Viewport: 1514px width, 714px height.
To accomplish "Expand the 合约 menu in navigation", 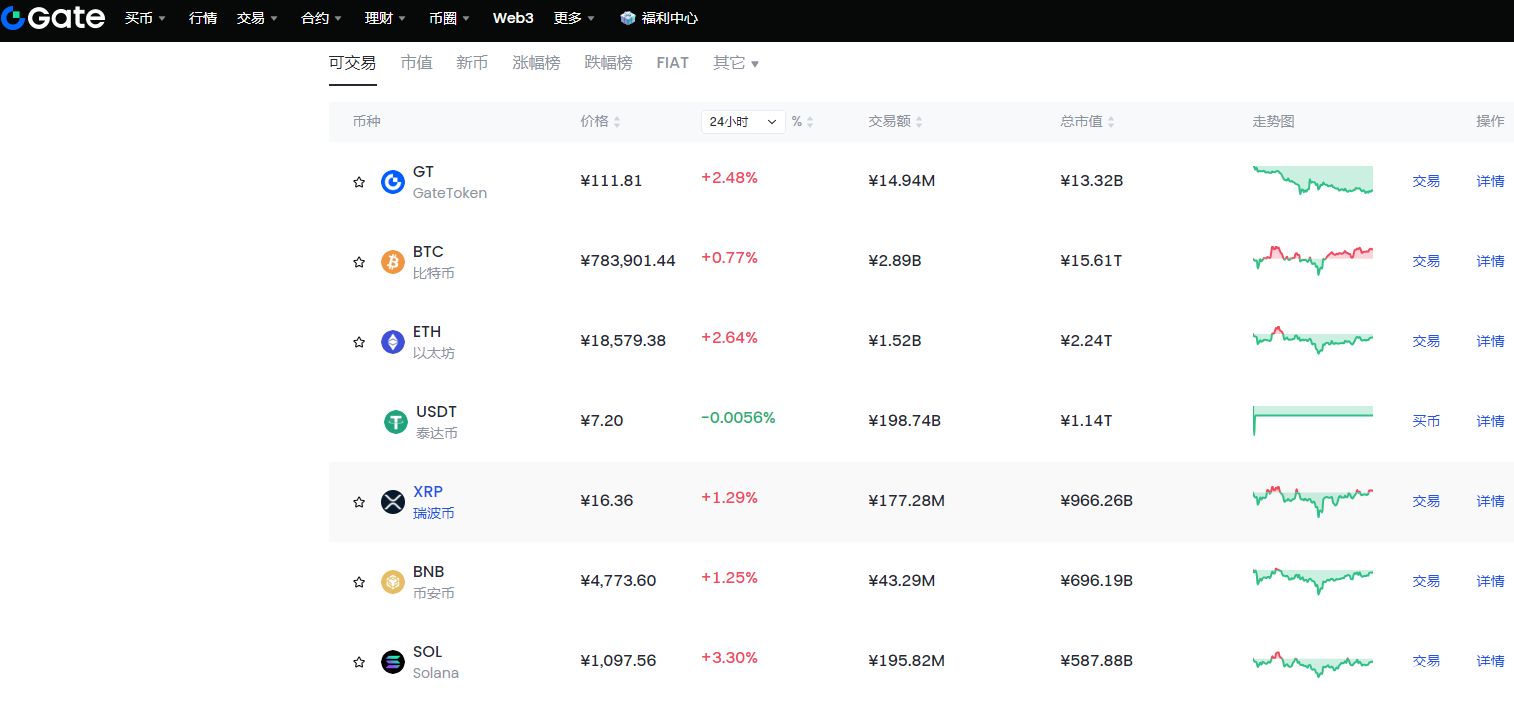I will (x=321, y=18).
